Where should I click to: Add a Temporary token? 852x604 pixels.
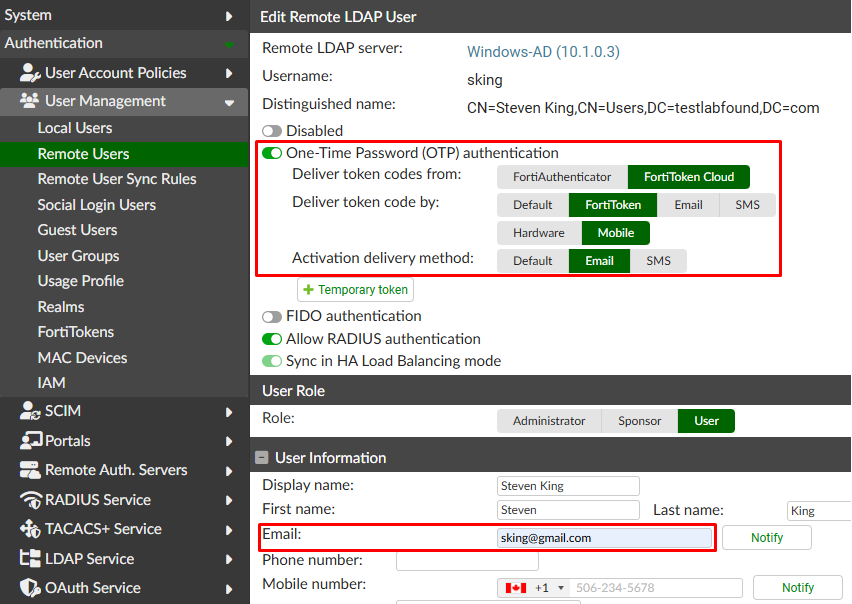[x=355, y=289]
